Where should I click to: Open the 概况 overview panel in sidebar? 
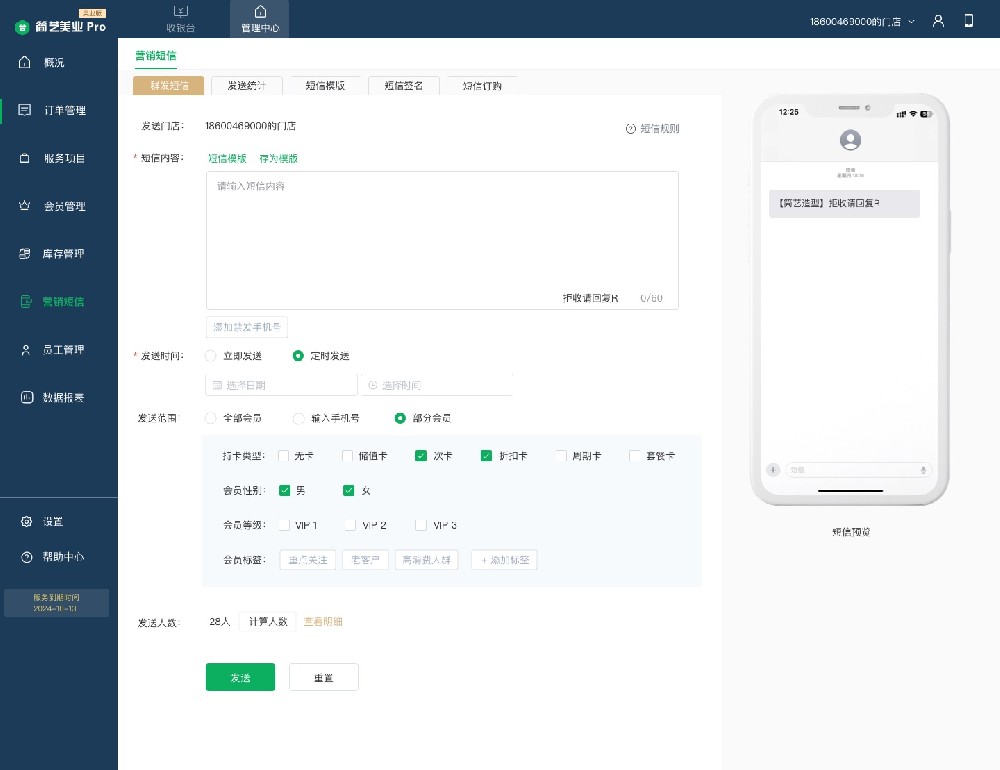tap(47, 62)
